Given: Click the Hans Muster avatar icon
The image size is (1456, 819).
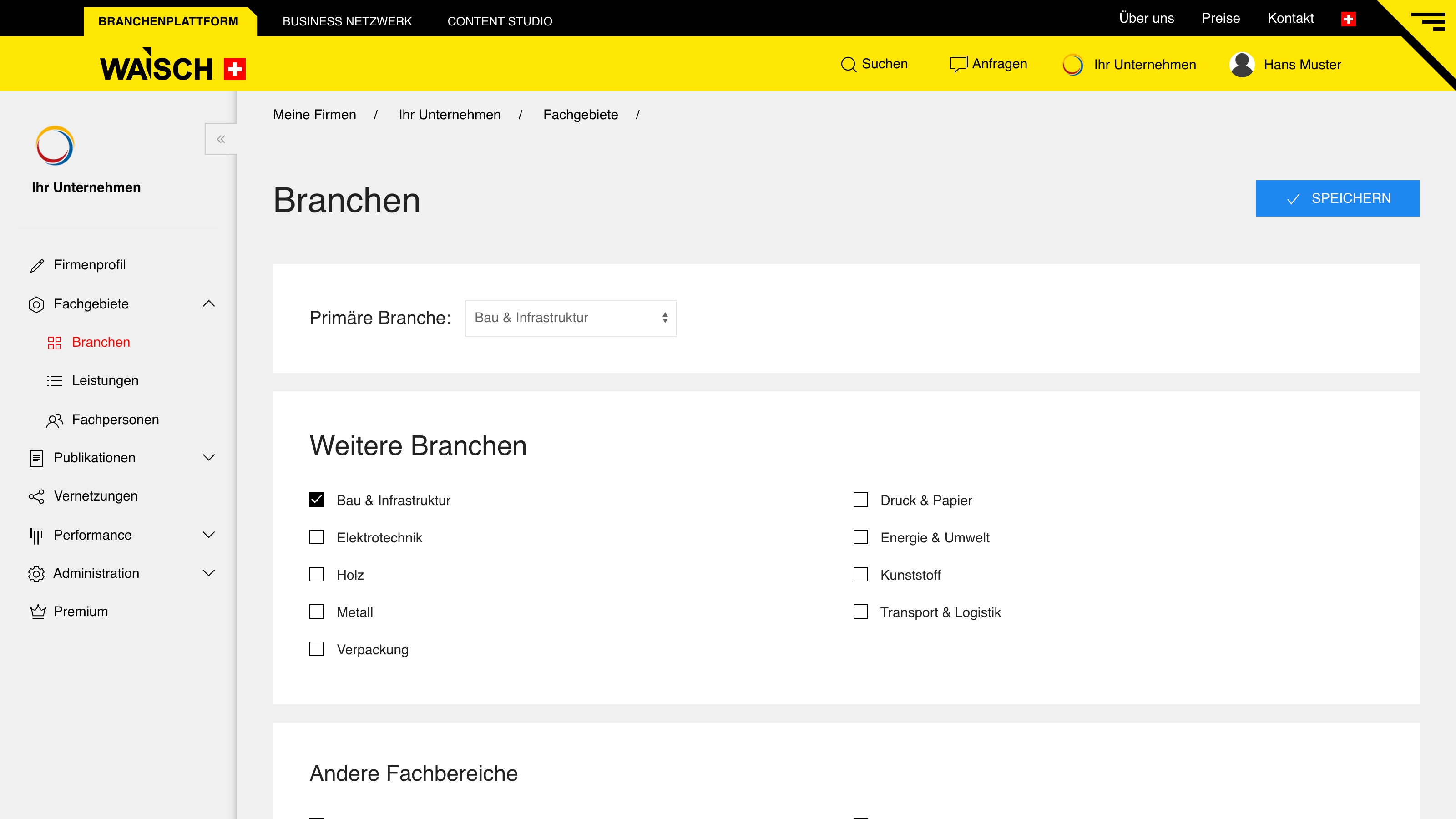Looking at the screenshot, I should pos(1242,65).
